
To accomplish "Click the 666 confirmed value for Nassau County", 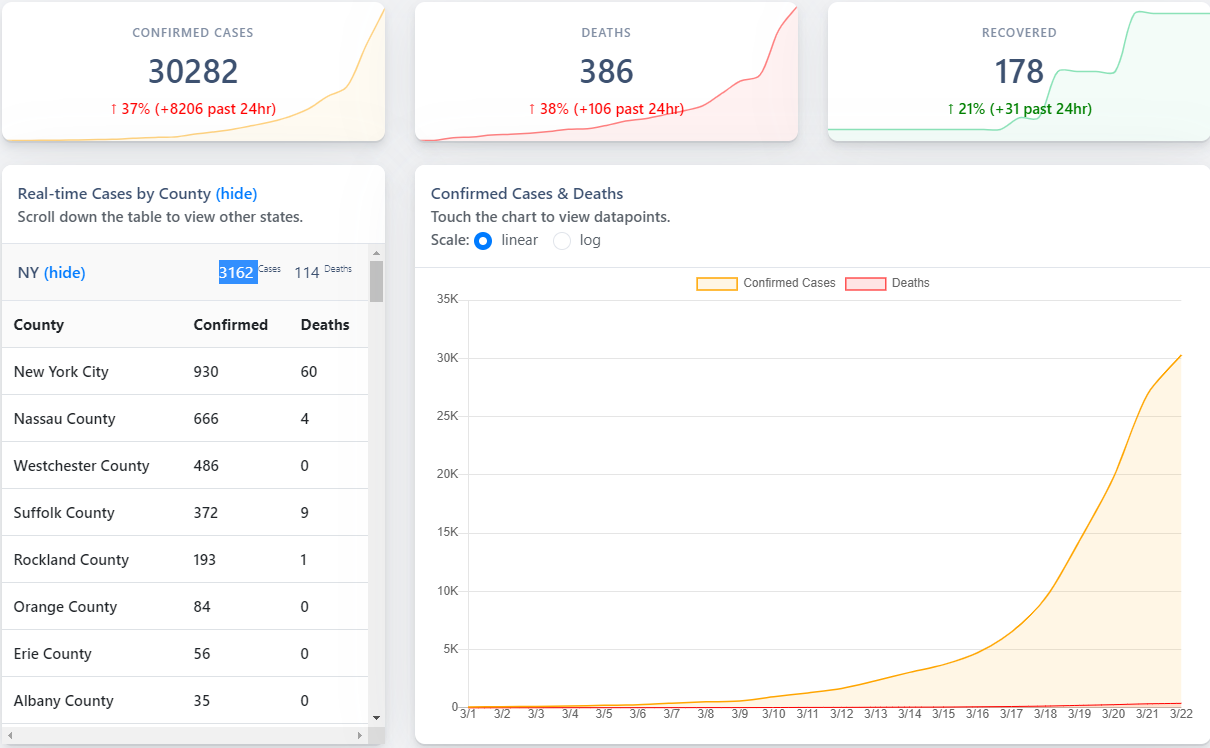I will tap(206, 419).
